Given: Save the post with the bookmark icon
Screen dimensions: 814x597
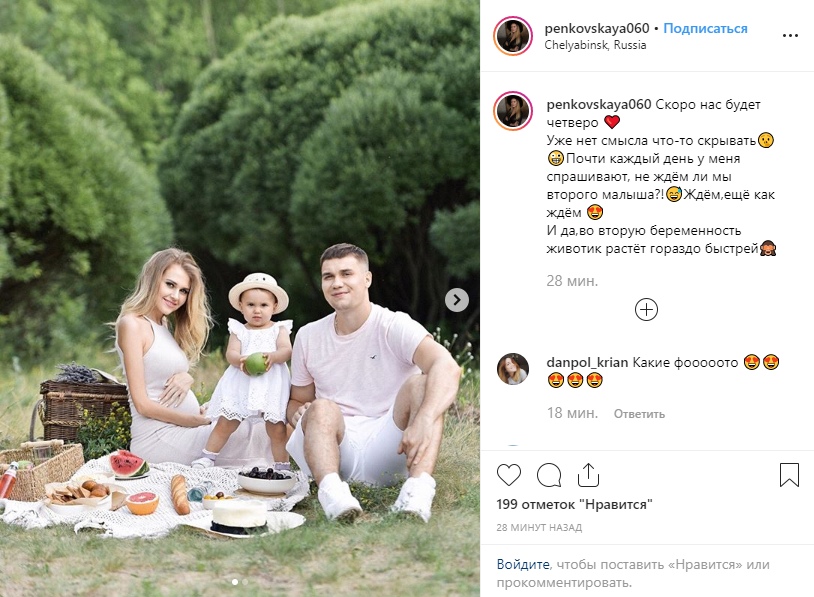Looking at the screenshot, I should click(789, 475).
